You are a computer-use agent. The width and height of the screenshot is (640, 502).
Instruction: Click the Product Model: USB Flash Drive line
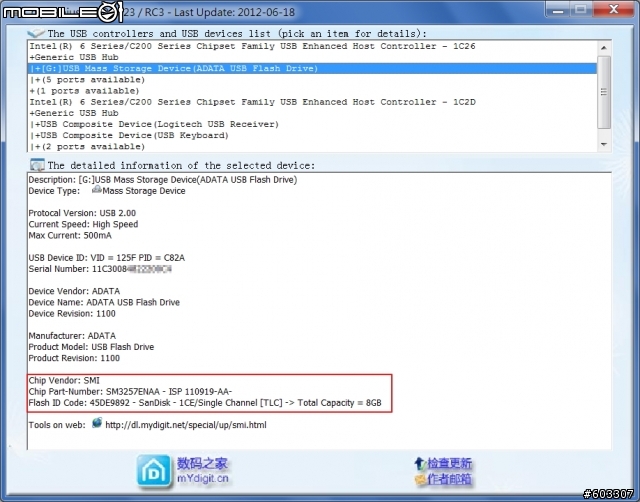point(91,347)
